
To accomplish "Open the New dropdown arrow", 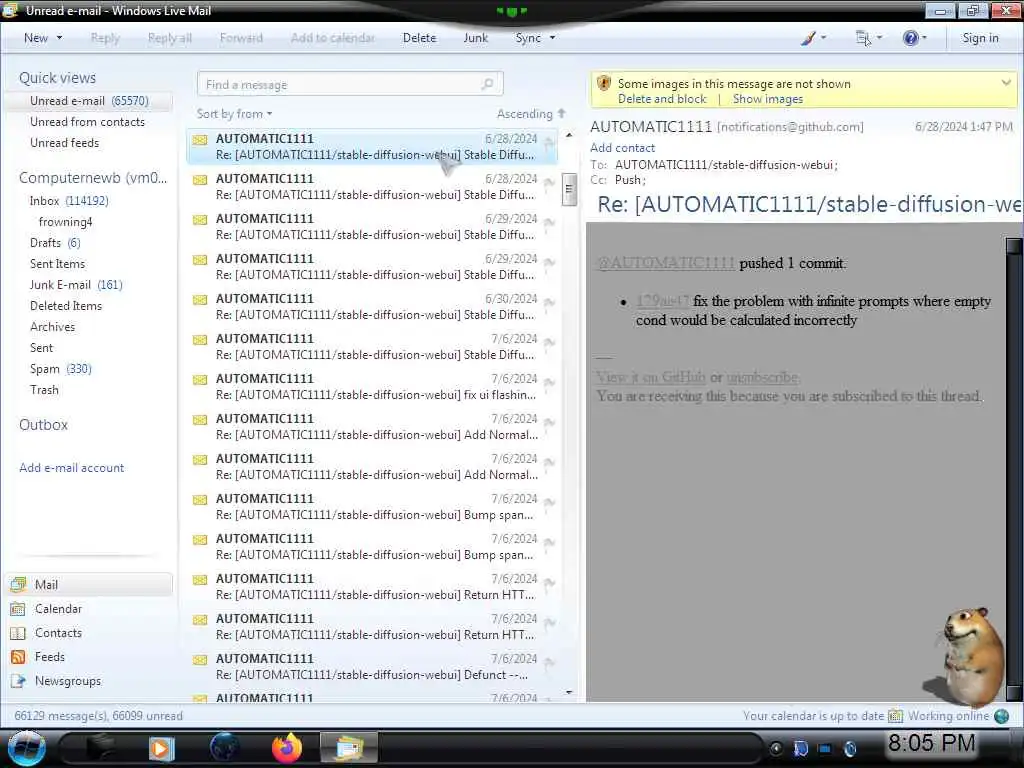I will click(x=59, y=38).
